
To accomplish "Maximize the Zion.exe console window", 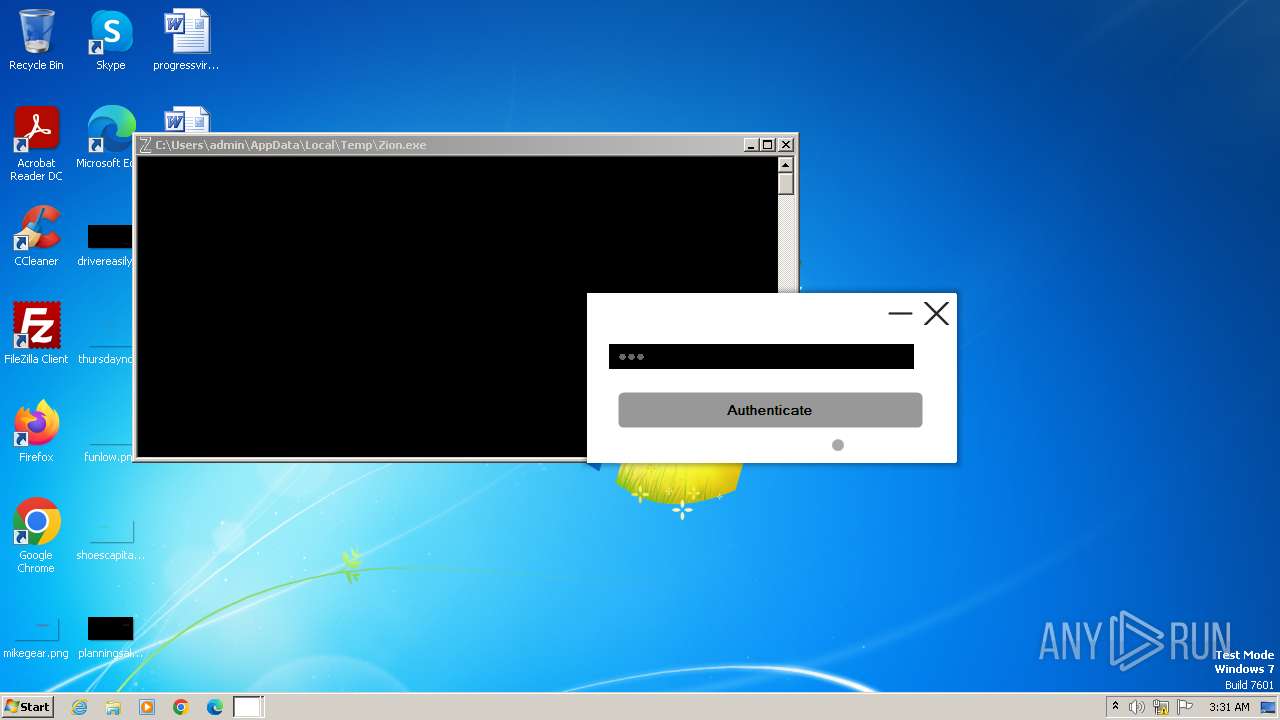I will (768, 145).
